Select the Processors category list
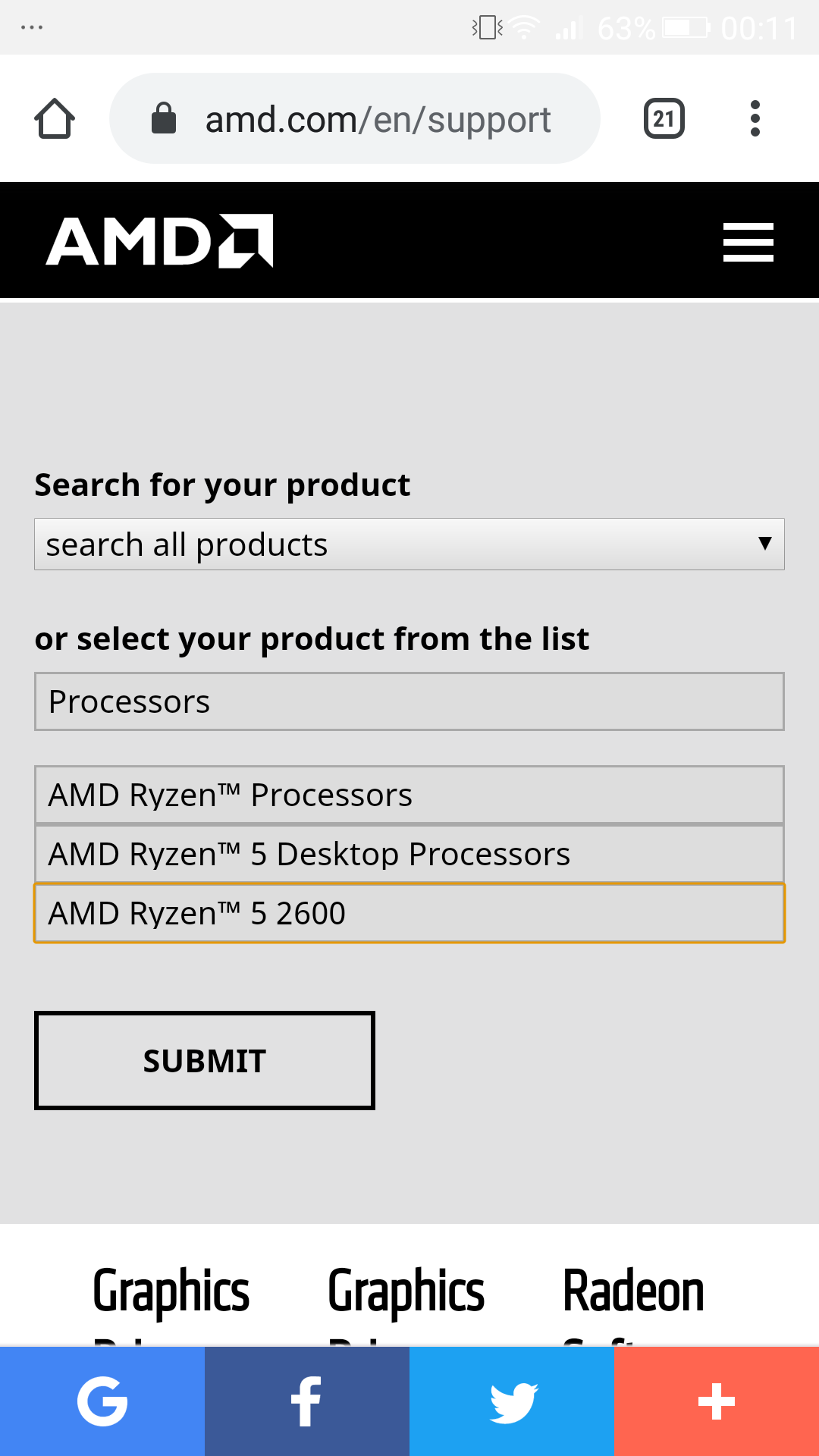The image size is (819, 1456). click(409, 701)
